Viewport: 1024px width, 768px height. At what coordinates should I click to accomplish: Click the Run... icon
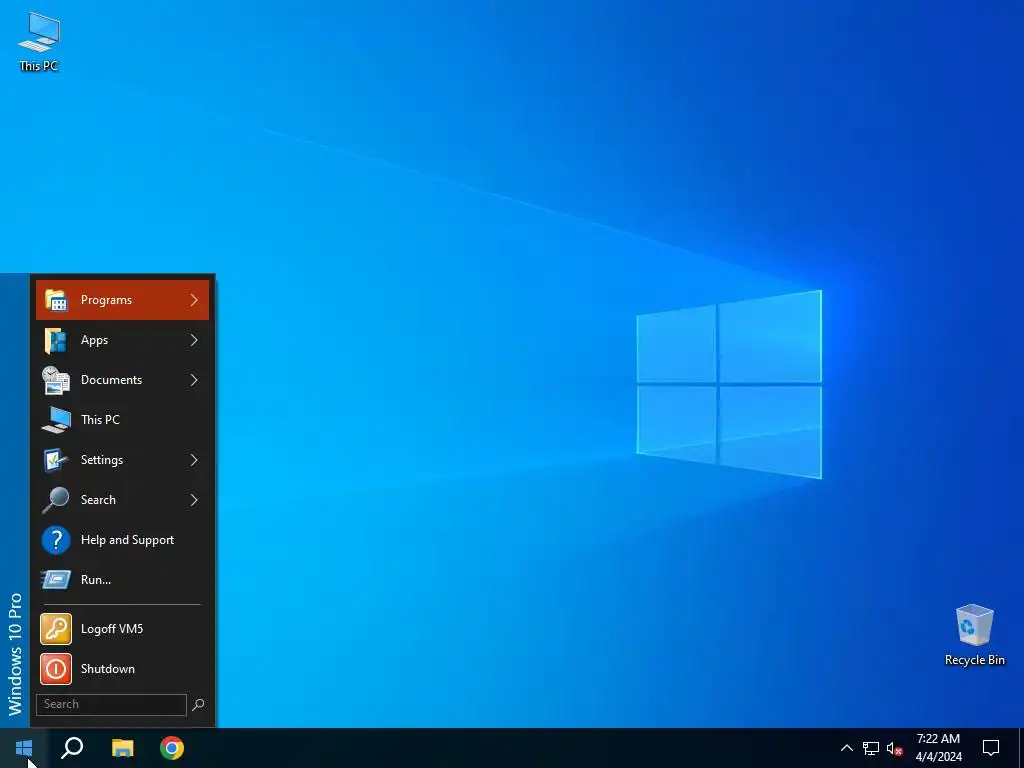tap(56, 580)
